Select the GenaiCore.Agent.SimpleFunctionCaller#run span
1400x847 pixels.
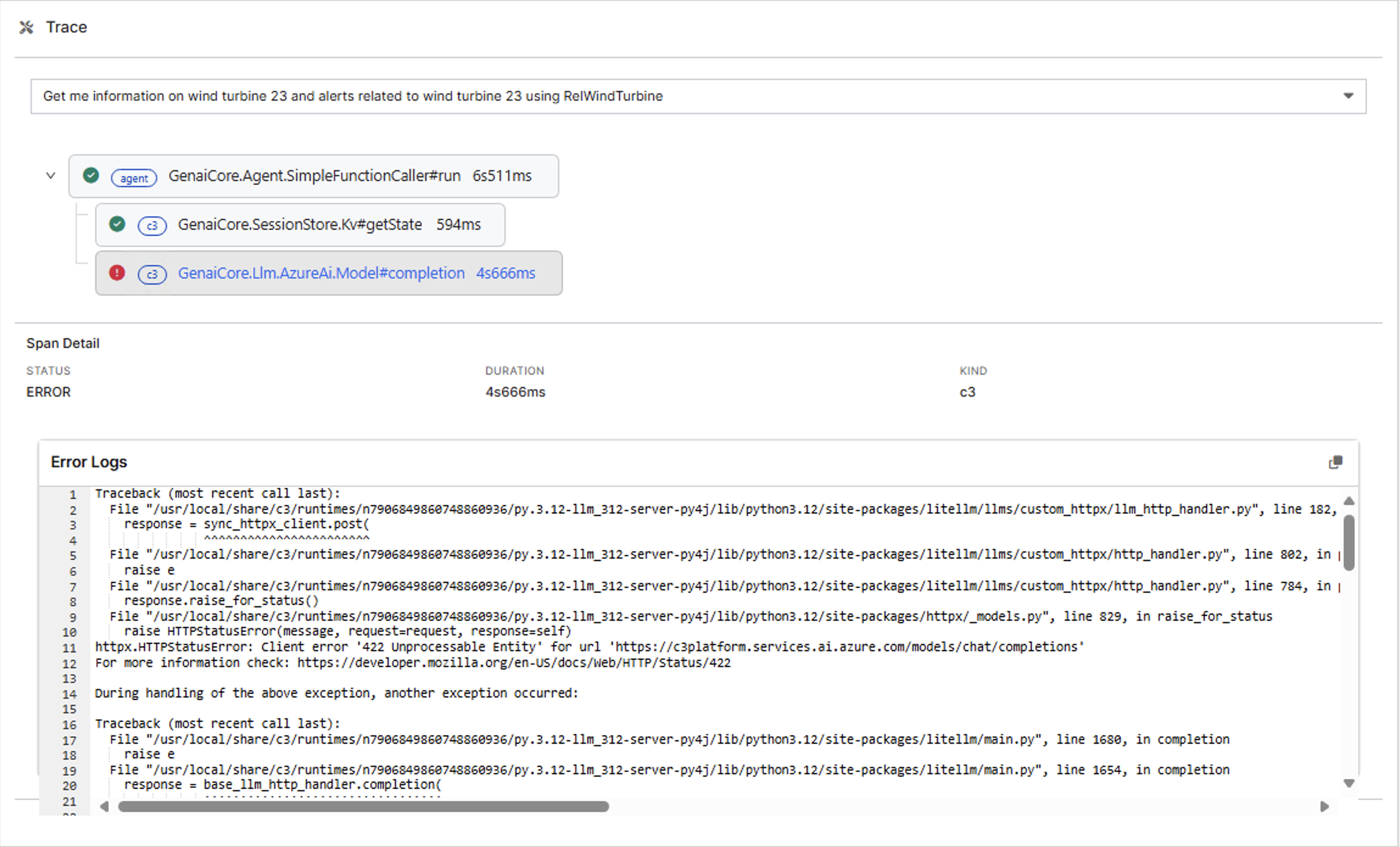314,176
